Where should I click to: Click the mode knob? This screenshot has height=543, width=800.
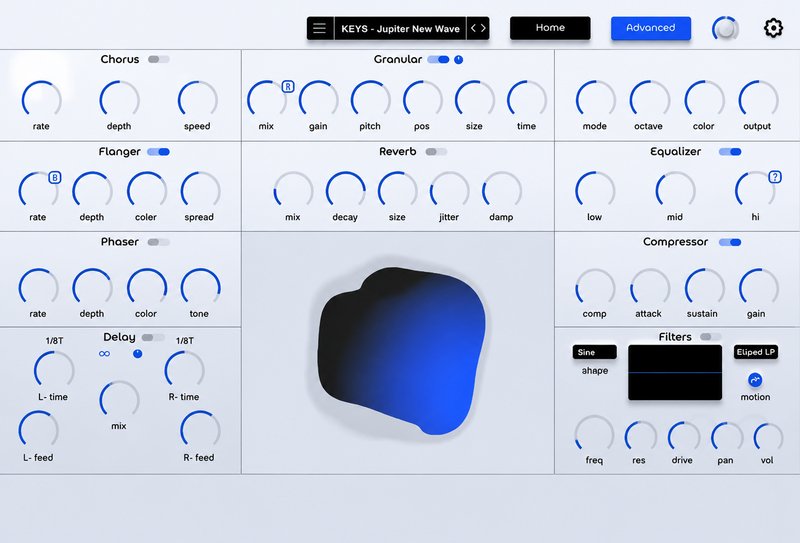coord(595,100)
